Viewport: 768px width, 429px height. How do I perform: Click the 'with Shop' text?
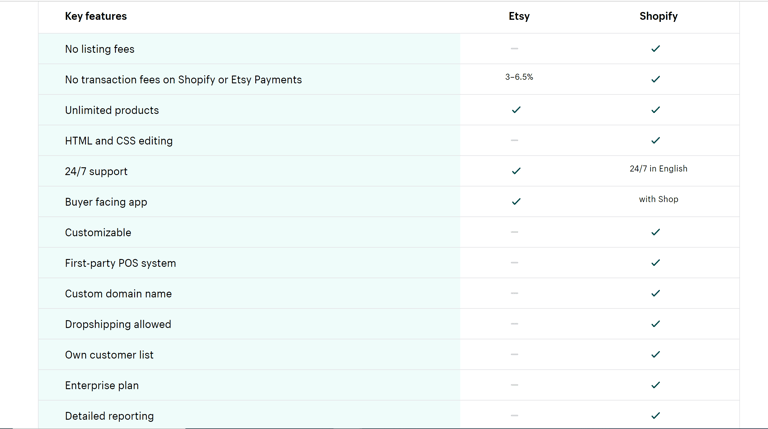658,199
